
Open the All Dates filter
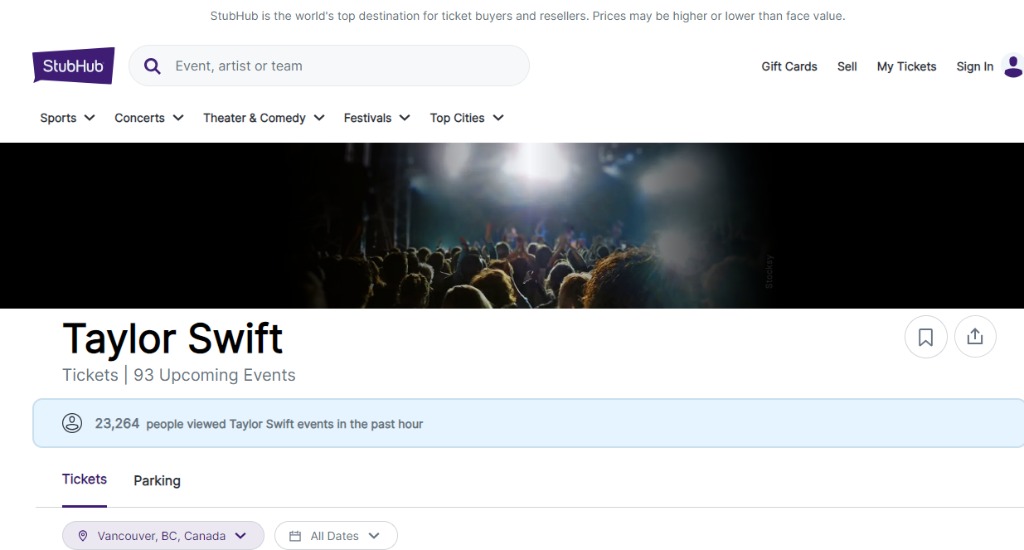pos(336,536)
